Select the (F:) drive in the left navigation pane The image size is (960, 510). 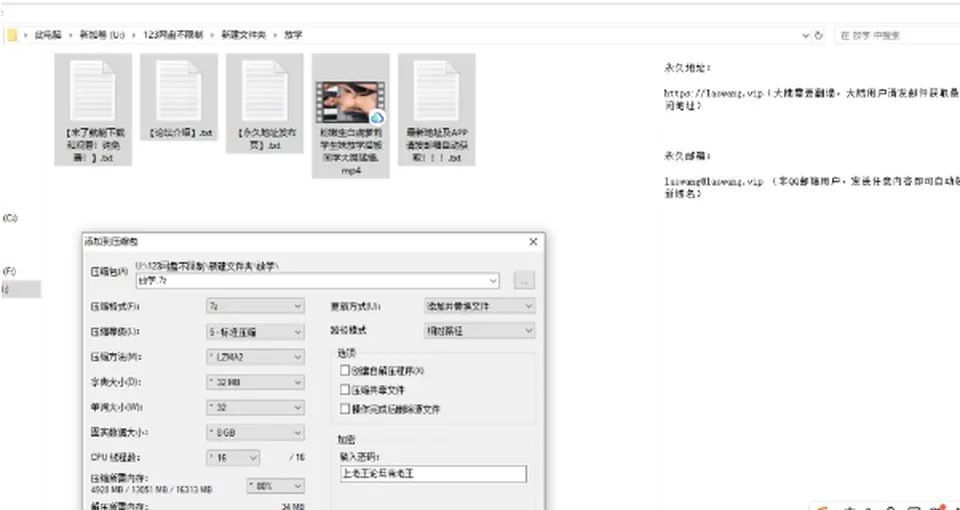point(10,271)
